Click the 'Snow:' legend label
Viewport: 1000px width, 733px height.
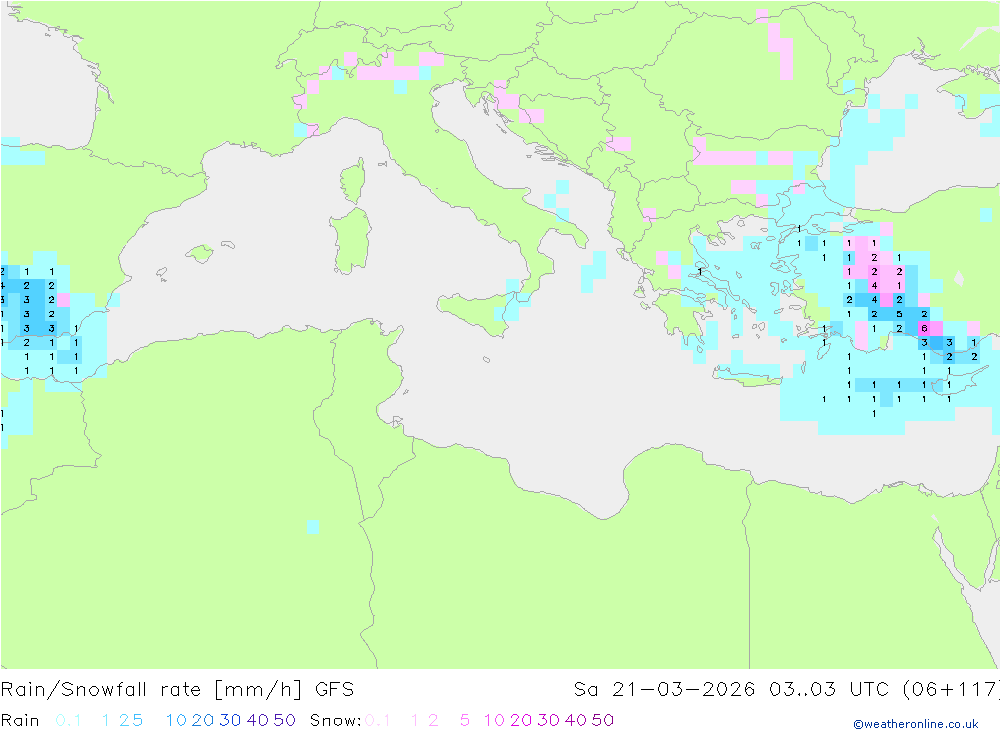pos(335,720)
